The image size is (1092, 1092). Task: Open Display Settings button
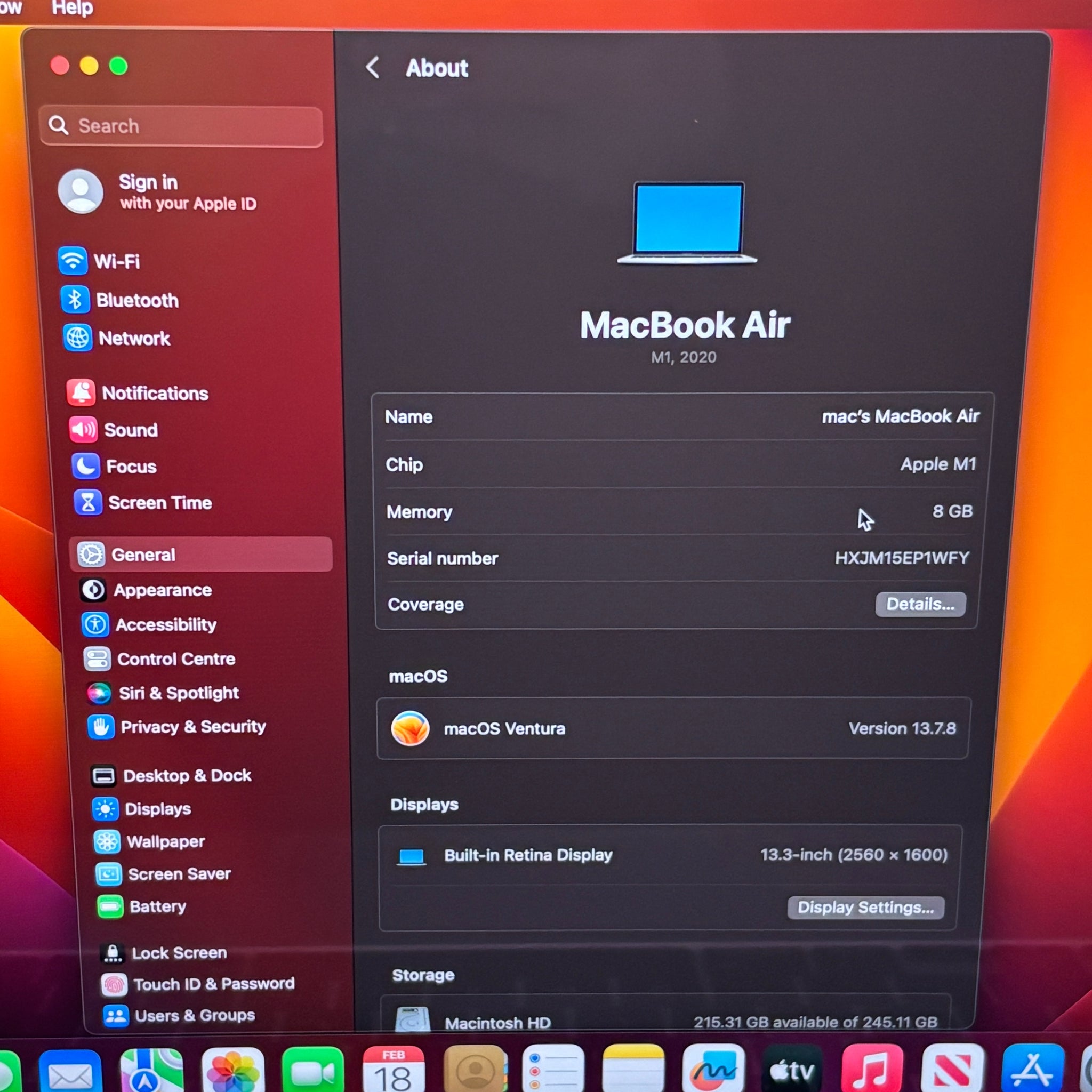point(865,907)
